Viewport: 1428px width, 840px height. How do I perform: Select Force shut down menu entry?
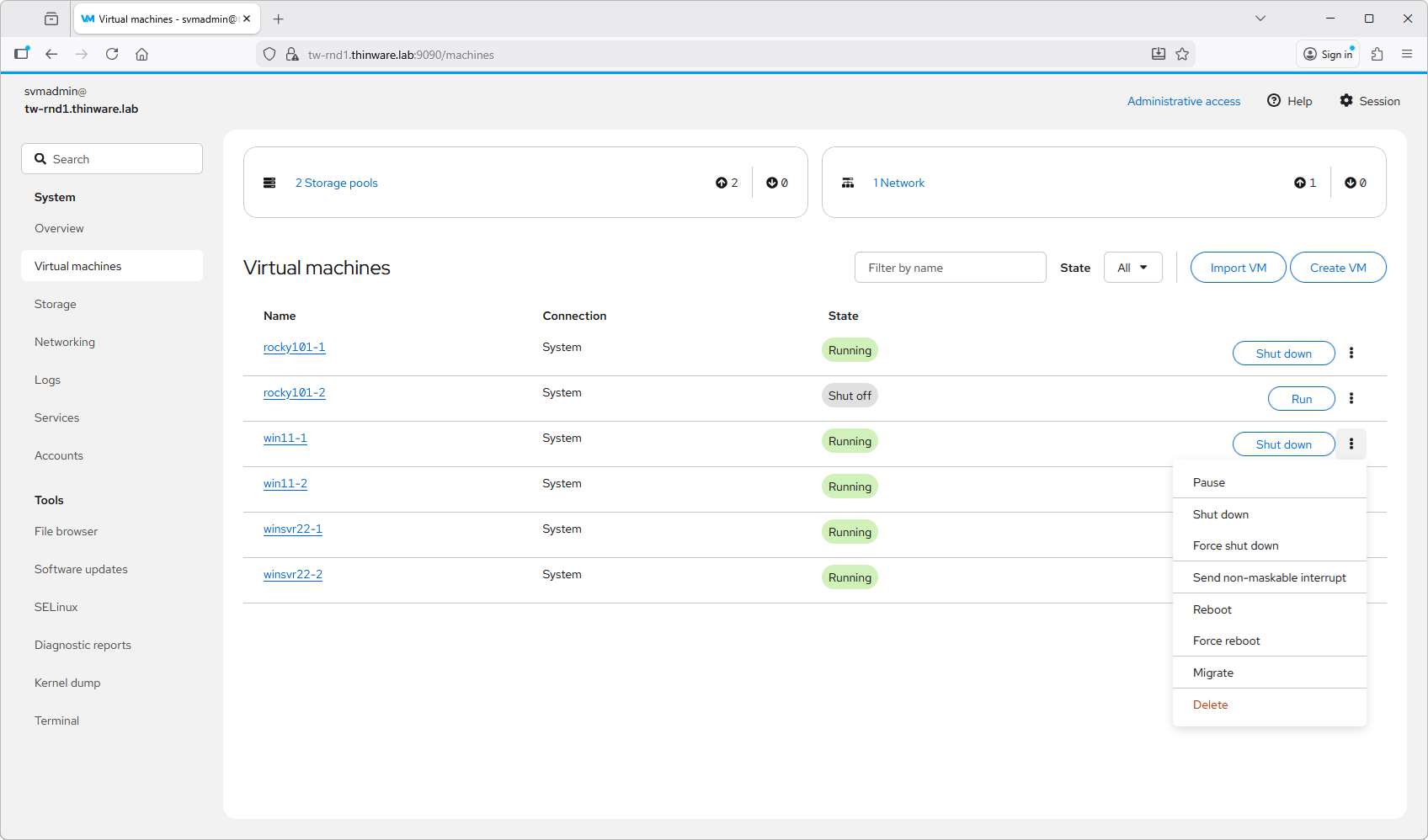[1270, 545]
